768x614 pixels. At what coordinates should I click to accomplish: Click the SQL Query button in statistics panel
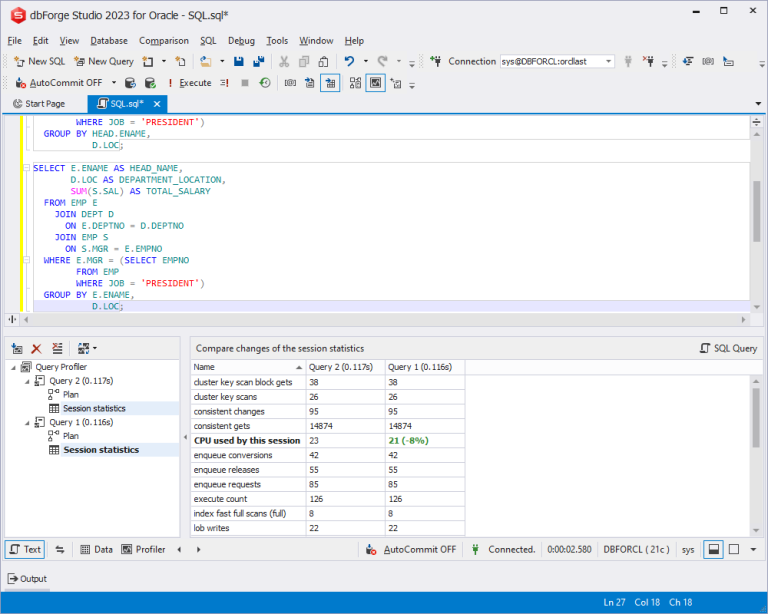coord(728,348)
